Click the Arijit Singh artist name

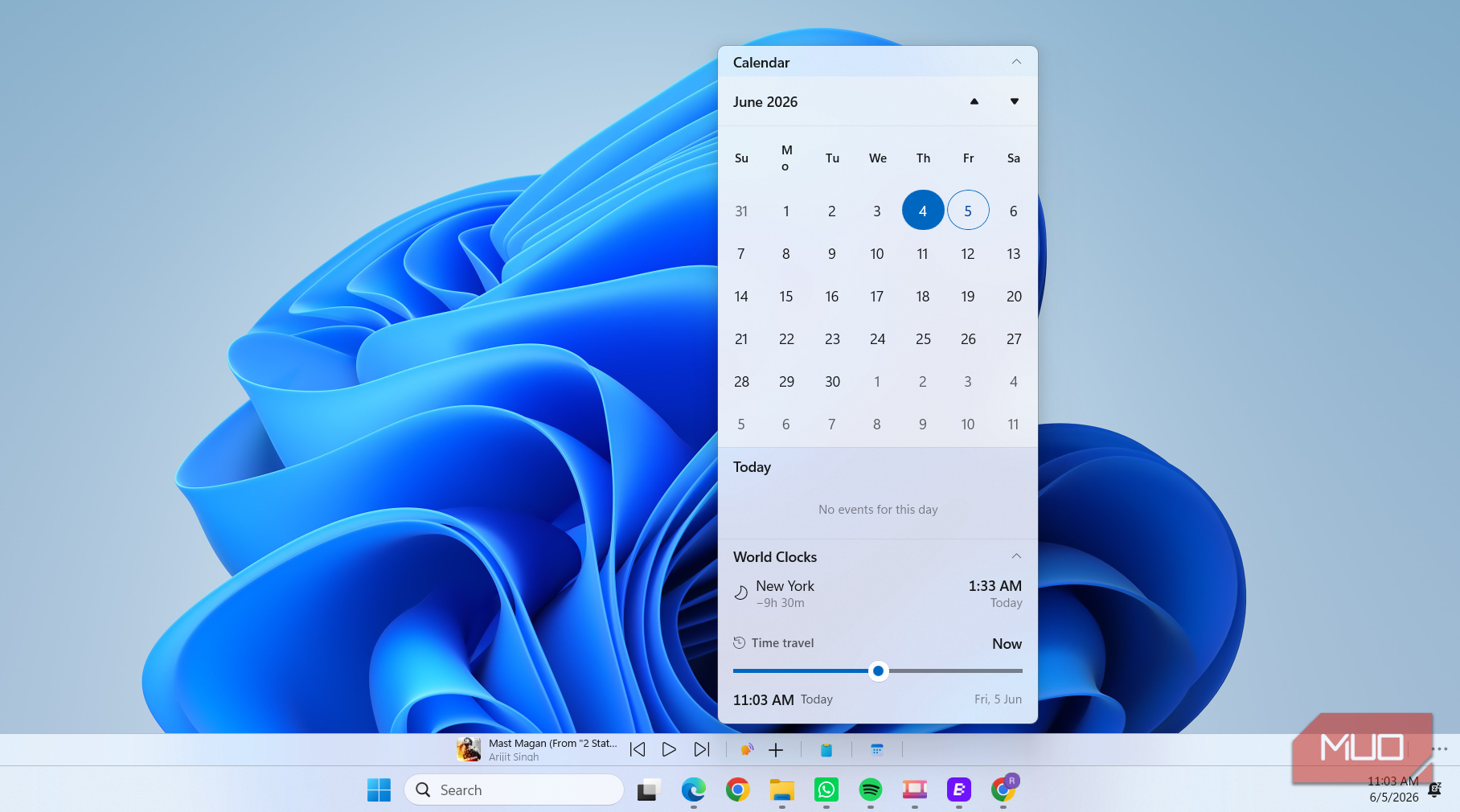[x=514, y=757]
